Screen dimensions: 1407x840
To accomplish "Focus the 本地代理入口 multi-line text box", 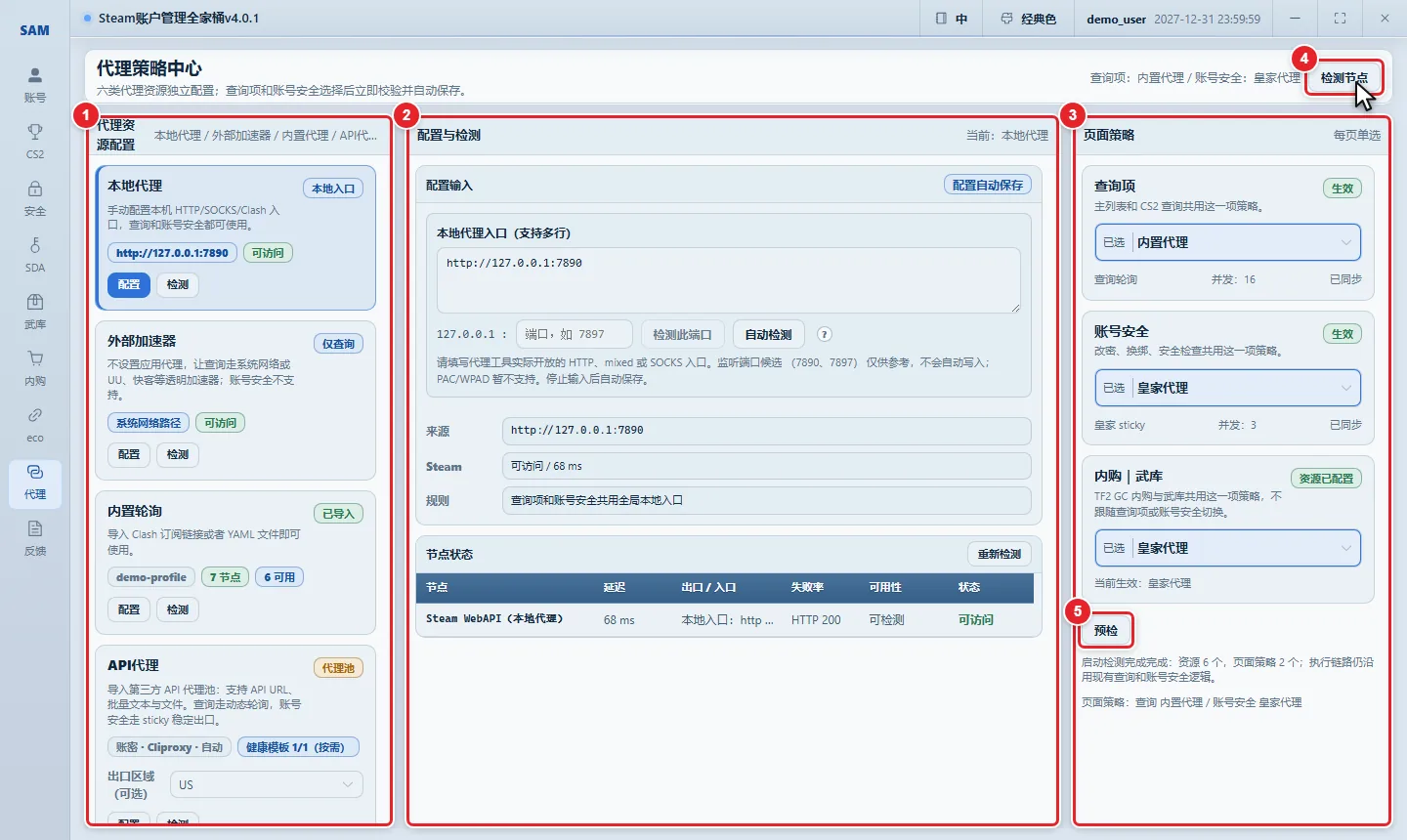I will (x=729, y=280).
